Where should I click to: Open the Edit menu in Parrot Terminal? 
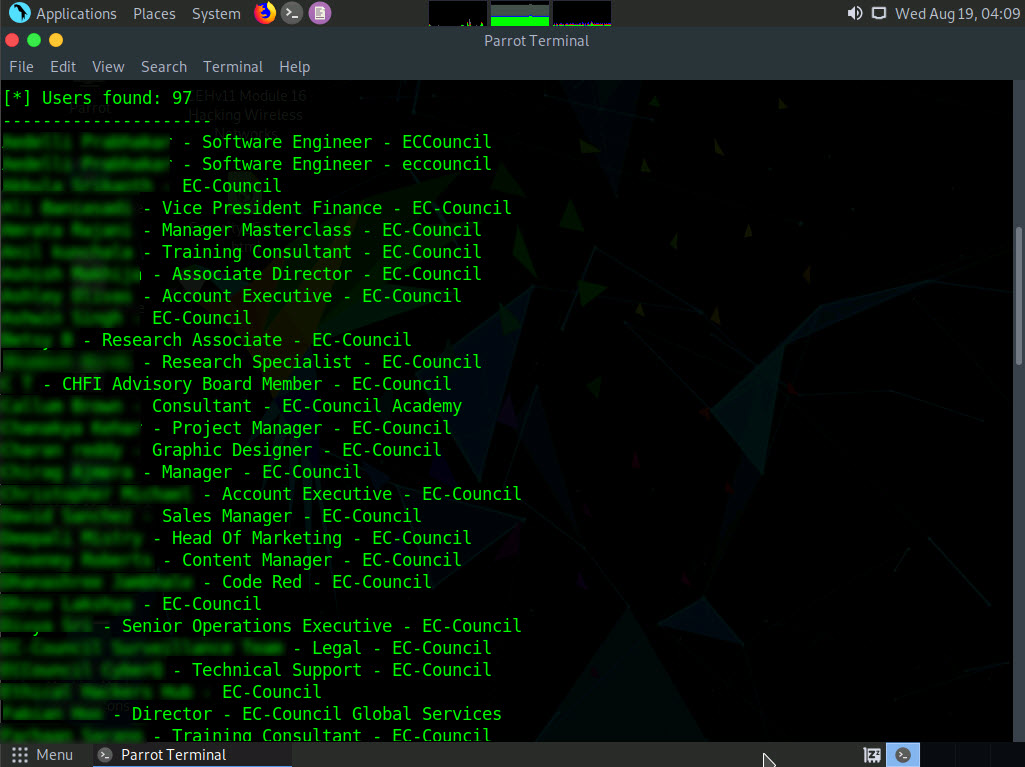(x=63, y=67)
